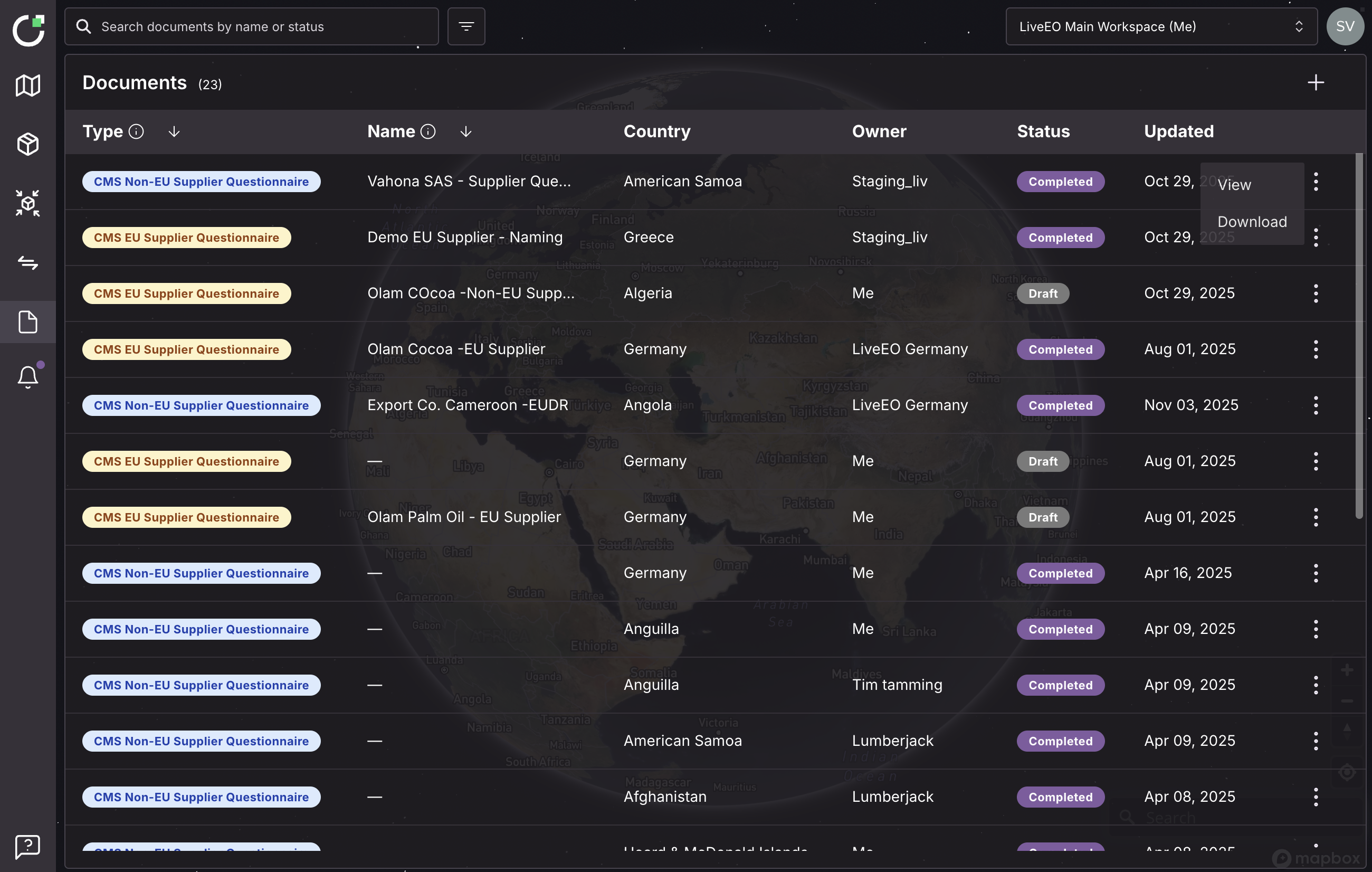This screenshot has height=872, width=1372.
Task: Click the Type column info icon
Action: coord(136,131)
